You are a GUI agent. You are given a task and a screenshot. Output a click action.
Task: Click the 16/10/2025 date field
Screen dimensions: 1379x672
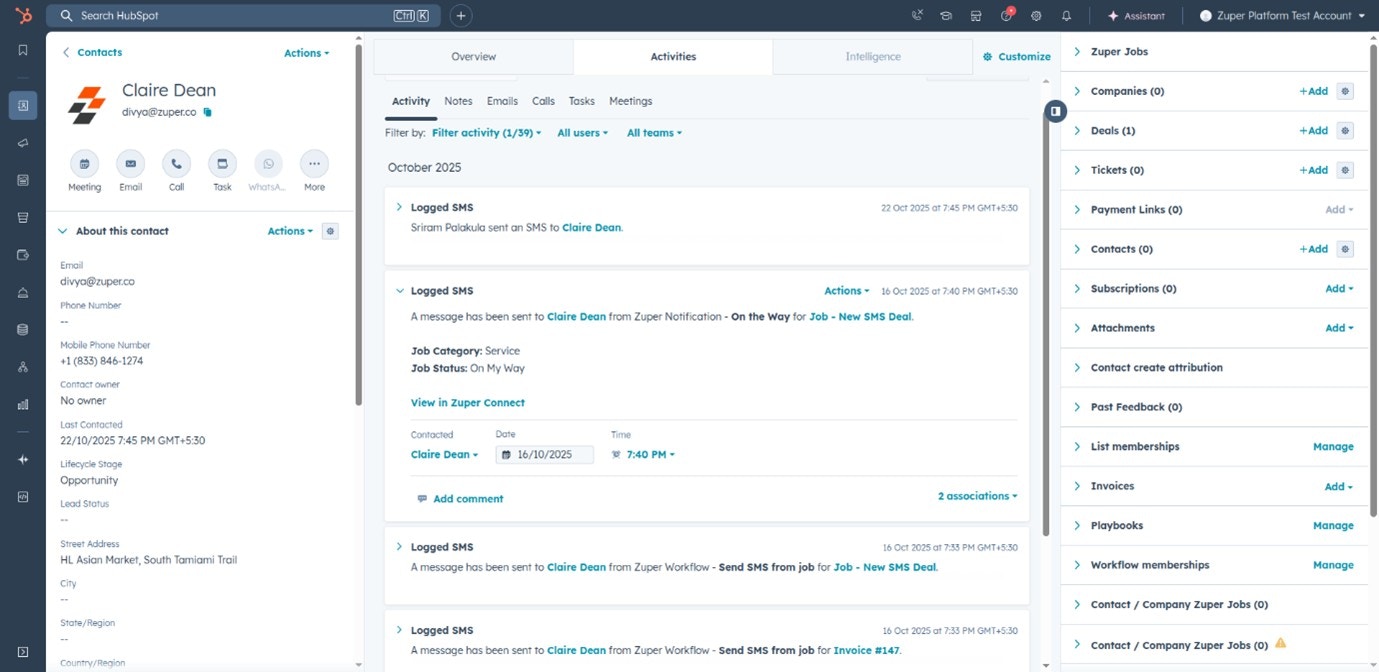coord(545,454)
